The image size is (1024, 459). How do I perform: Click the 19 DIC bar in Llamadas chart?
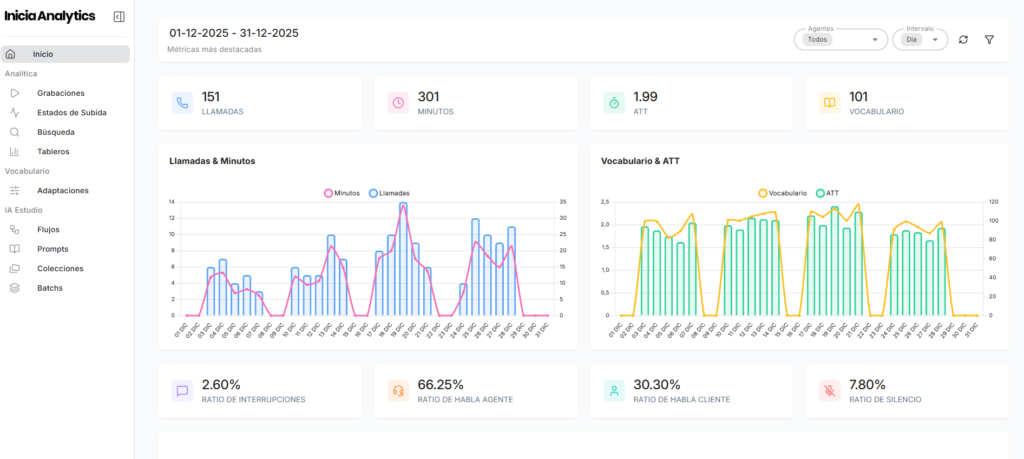coord(403,260)
